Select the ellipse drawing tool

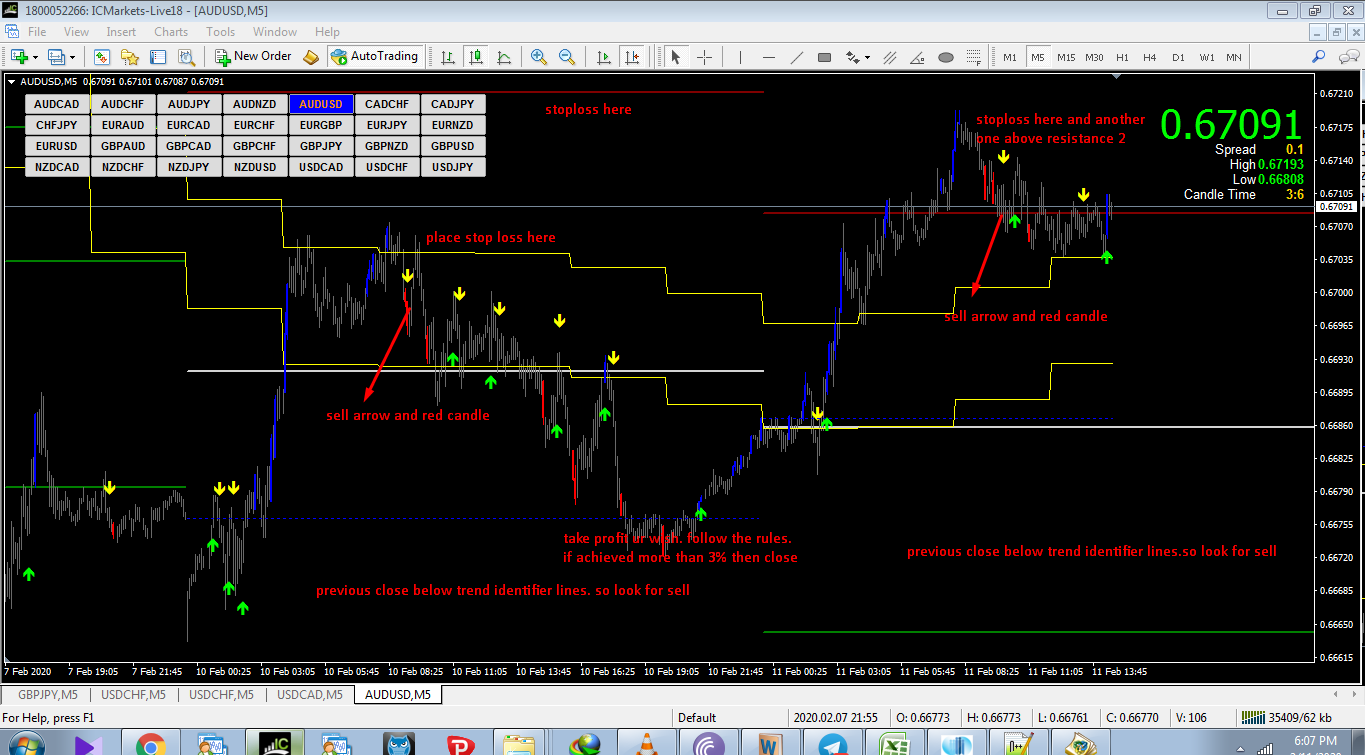[946, 57]
